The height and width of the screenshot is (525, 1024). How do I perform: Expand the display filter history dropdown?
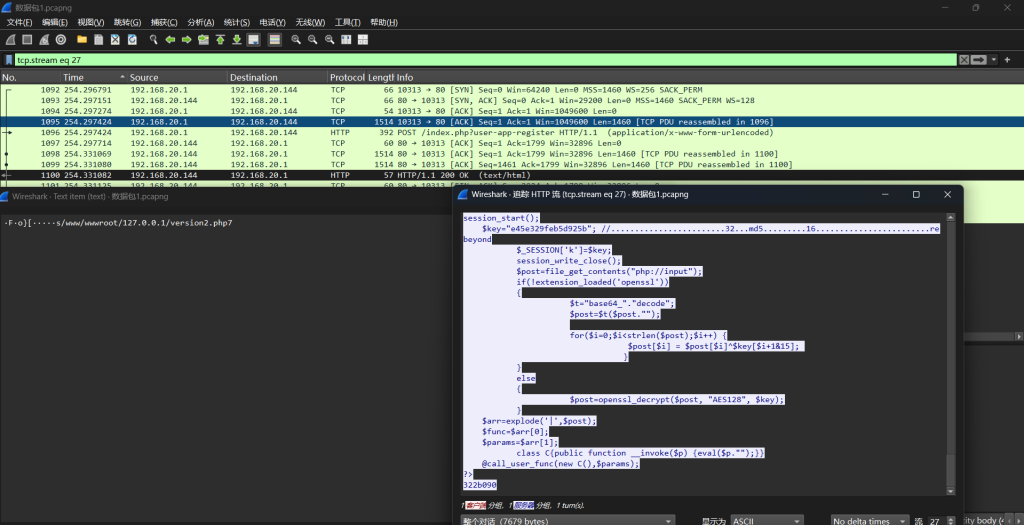996,60
